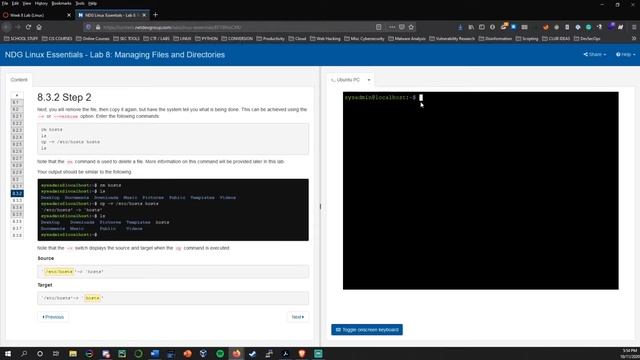640x360 pixels.
Task: Open the Brave browser taskbar icon
Action: click(x=302, y=353)
